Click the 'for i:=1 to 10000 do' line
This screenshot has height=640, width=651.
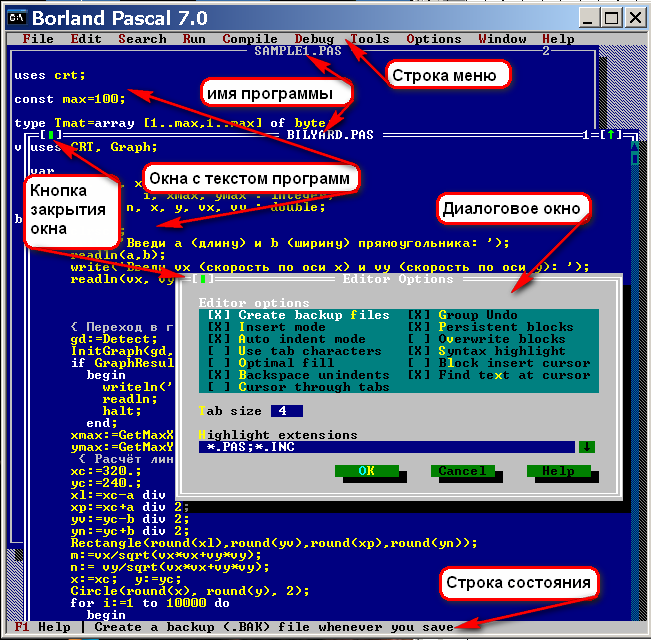click(150, 603)
